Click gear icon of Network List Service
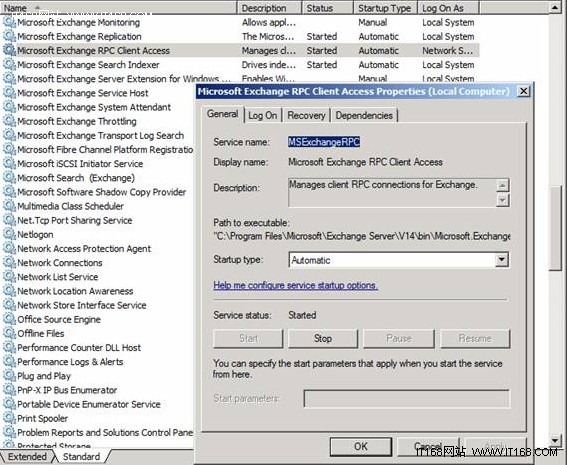567x465 pixels. (9, 277)
